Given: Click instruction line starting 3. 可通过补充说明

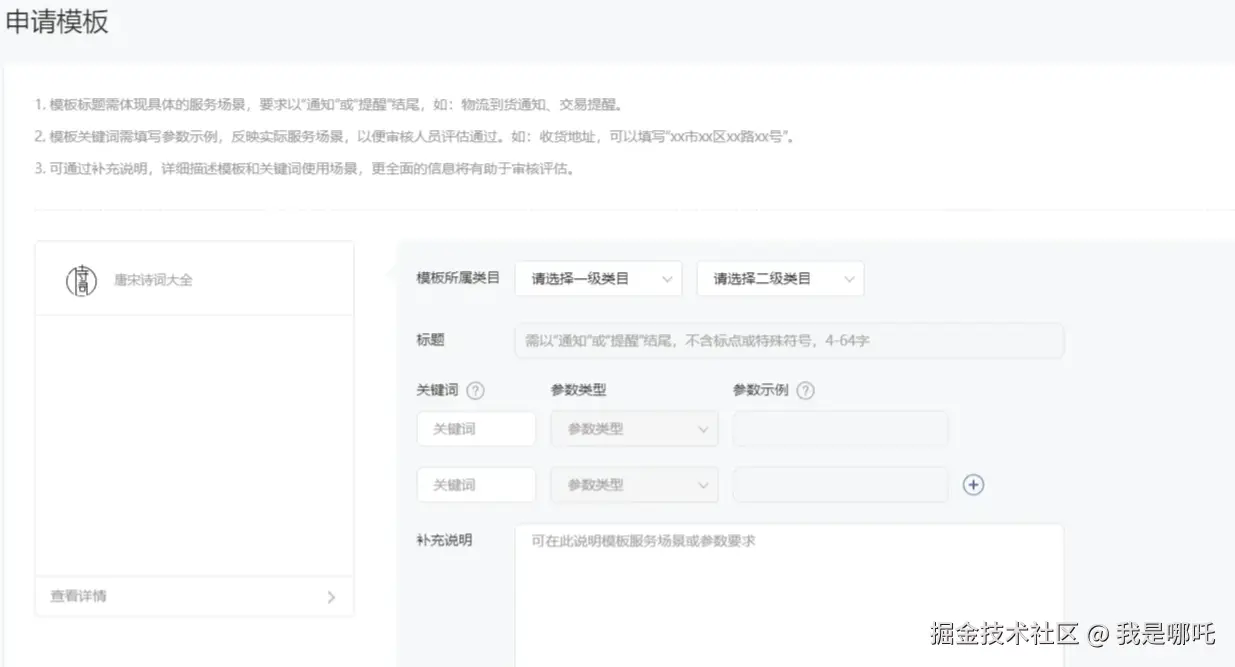Looking at the screenshot, I should point(306,168).
